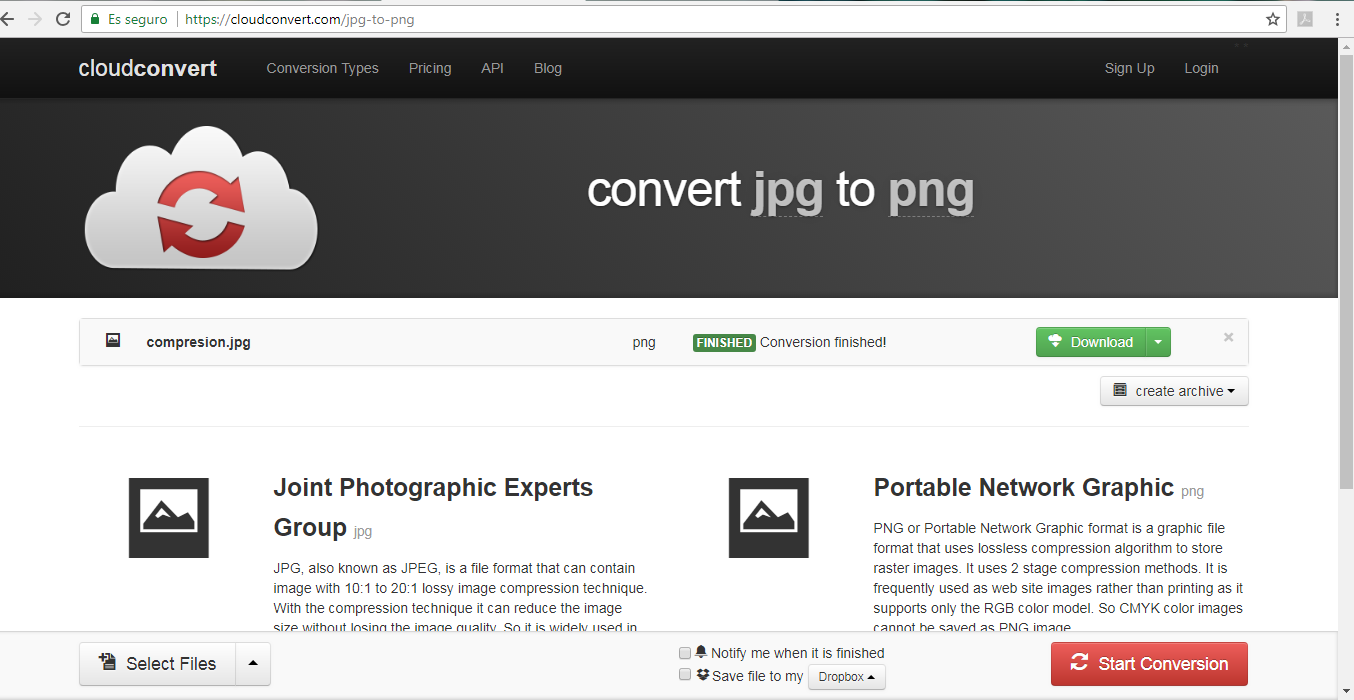Viewport: 1354px width, 700px height.
Task: Click the bell icon next to Notify me
Action: [701, 652]
